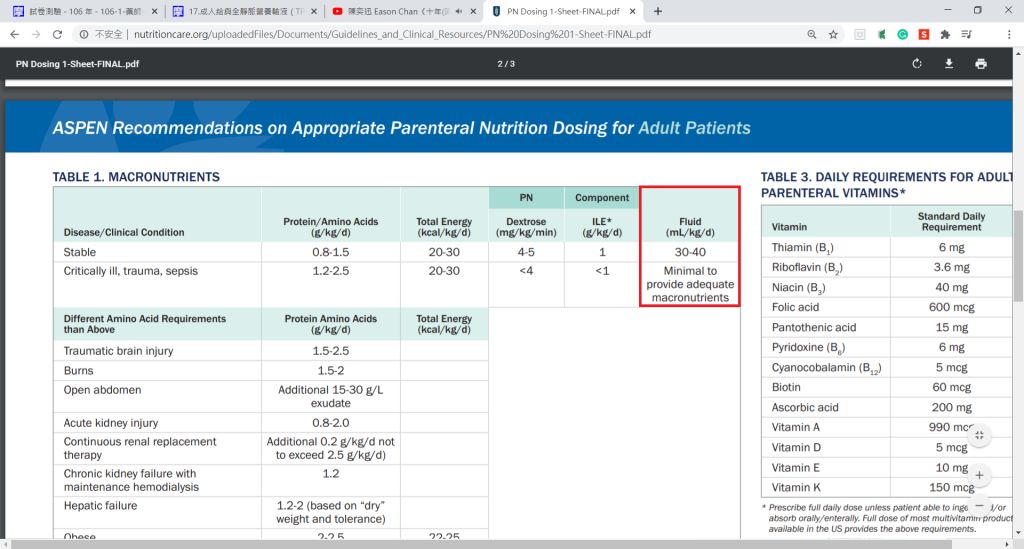Open the media control icon in the toolbar
The image size is (1024, 549).
click(966, 34)
